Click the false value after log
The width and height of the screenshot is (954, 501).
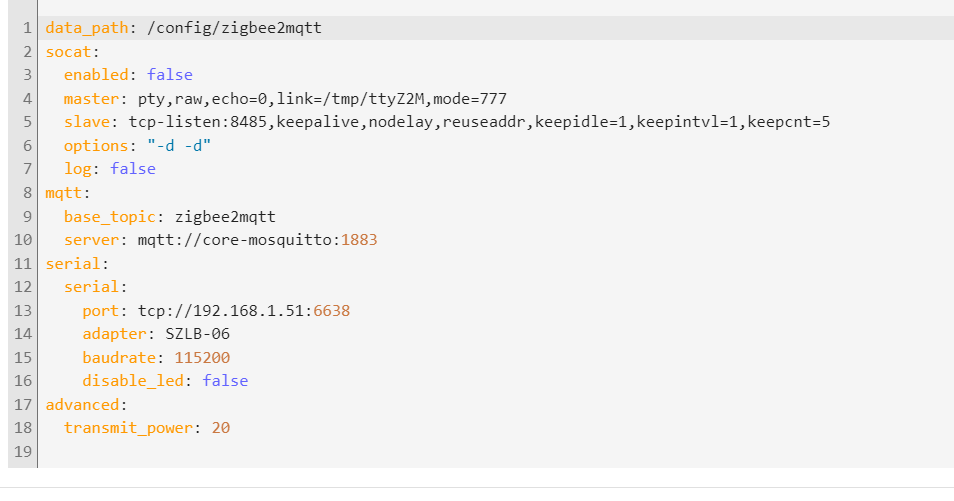[x=133, y=169]
